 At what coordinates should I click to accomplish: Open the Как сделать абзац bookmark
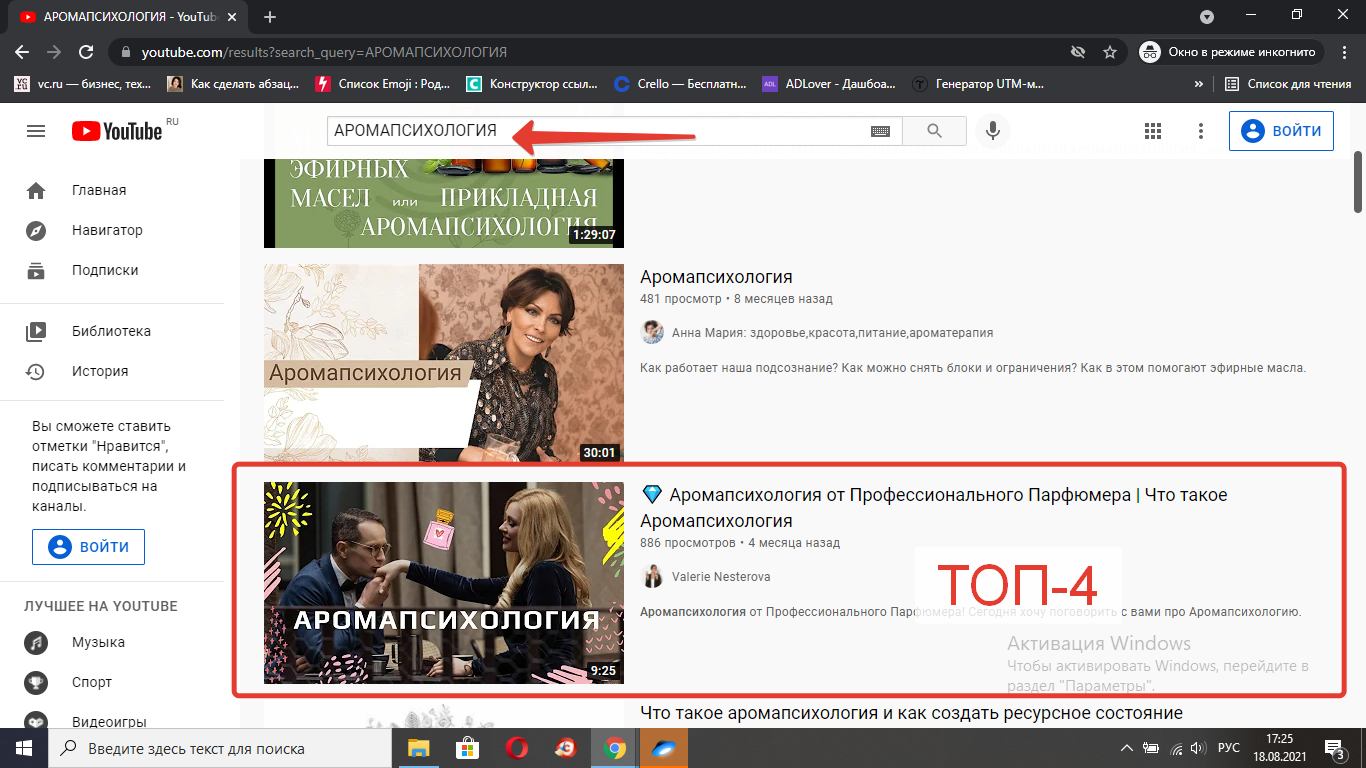pyautogui.click(x=233, y=84)
